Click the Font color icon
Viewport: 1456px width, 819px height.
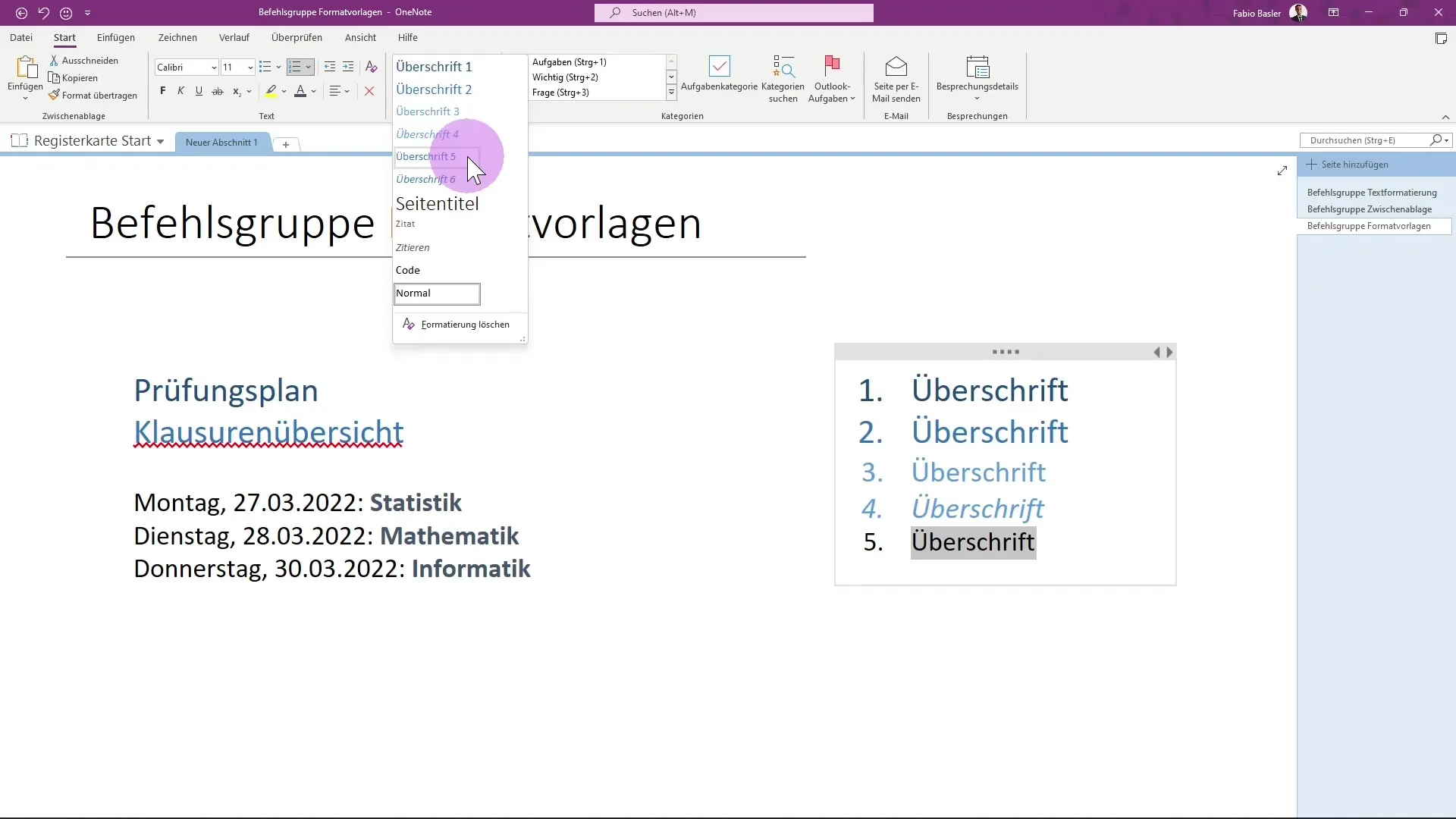pyautogui.click(x=300, y=91)
